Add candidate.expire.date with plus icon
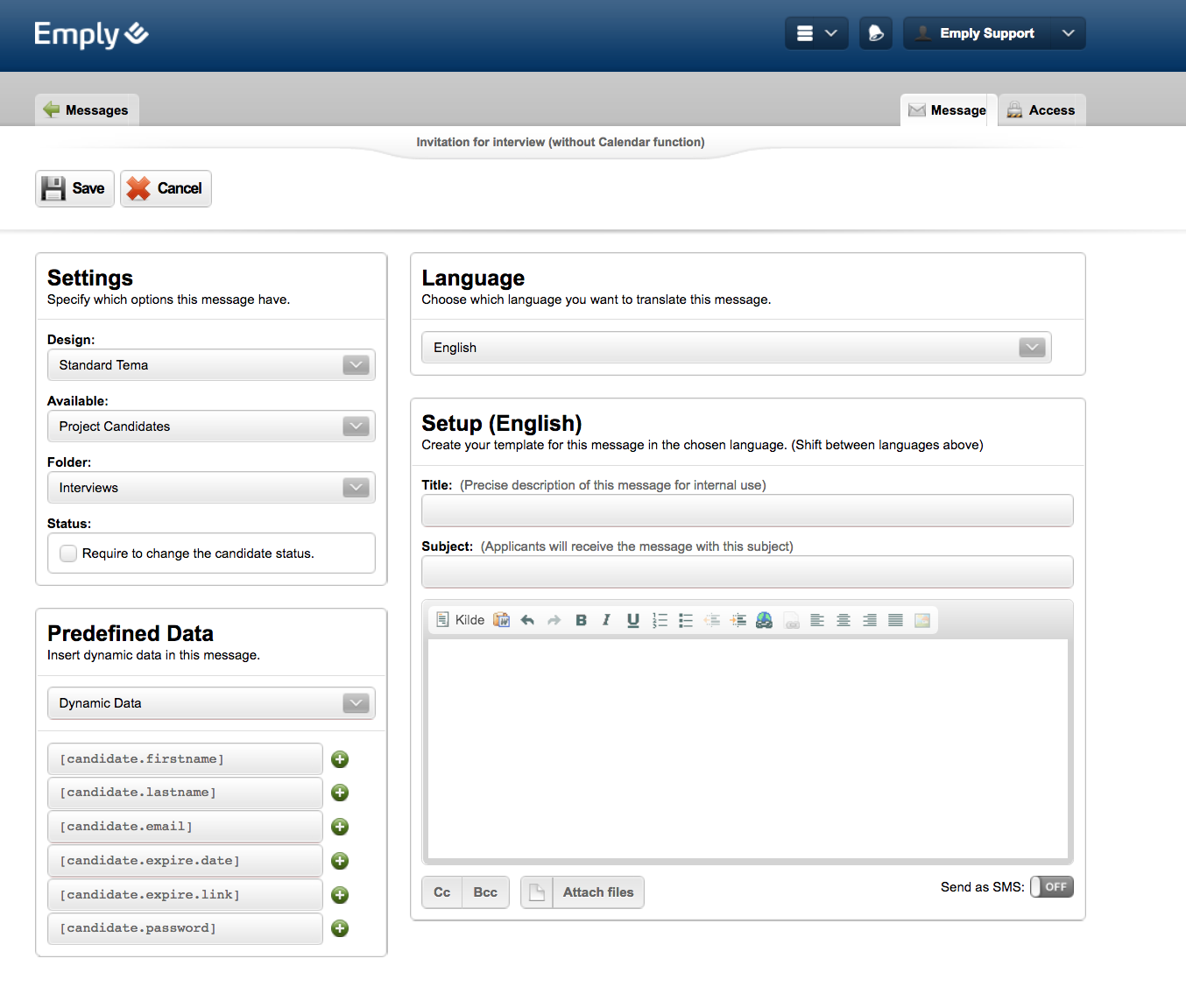Image resolution: width=1186 pixels, height=1008 pixels. [x=340, y=861]
